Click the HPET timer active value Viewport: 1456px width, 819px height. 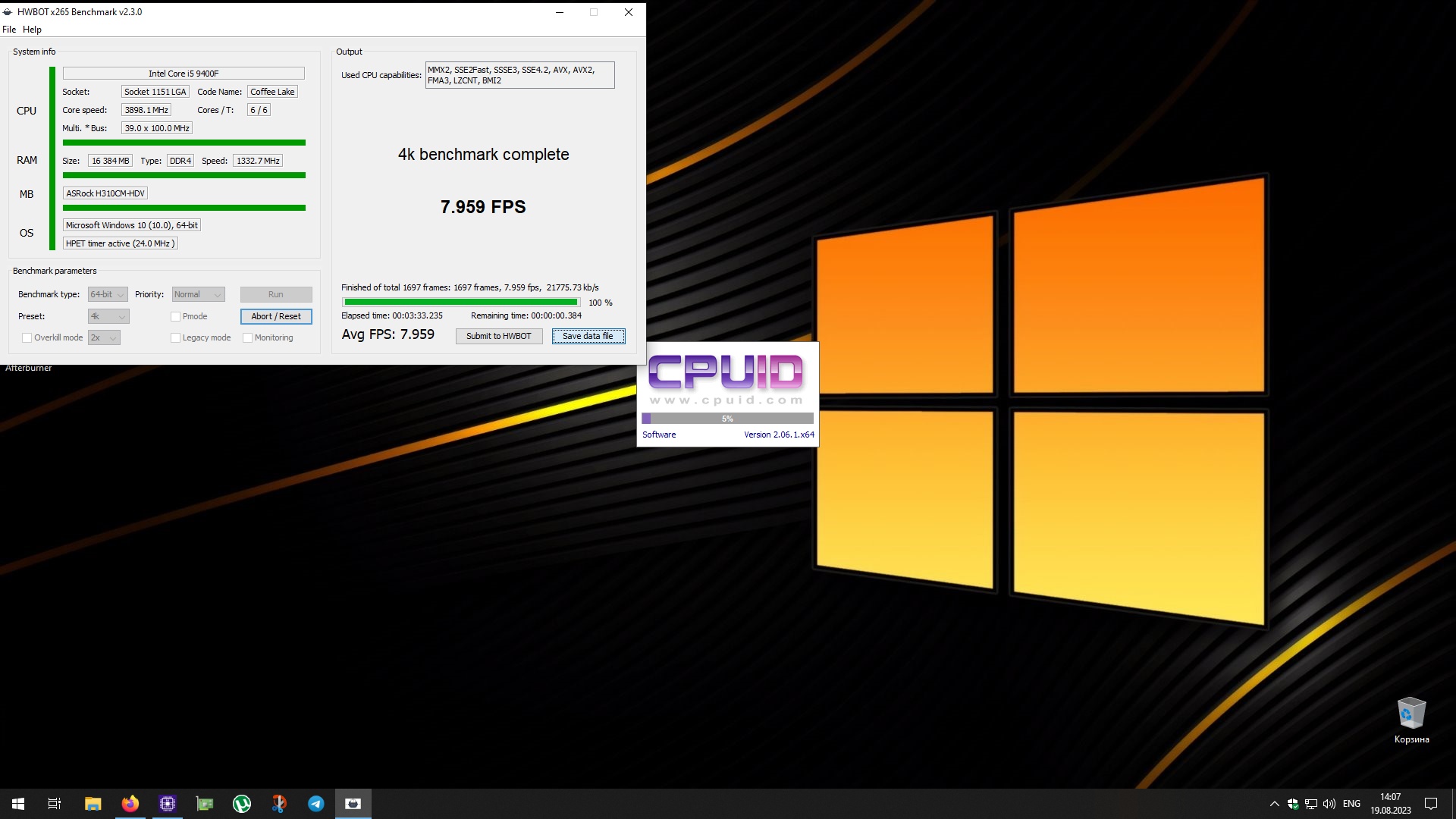pos(121,243)
